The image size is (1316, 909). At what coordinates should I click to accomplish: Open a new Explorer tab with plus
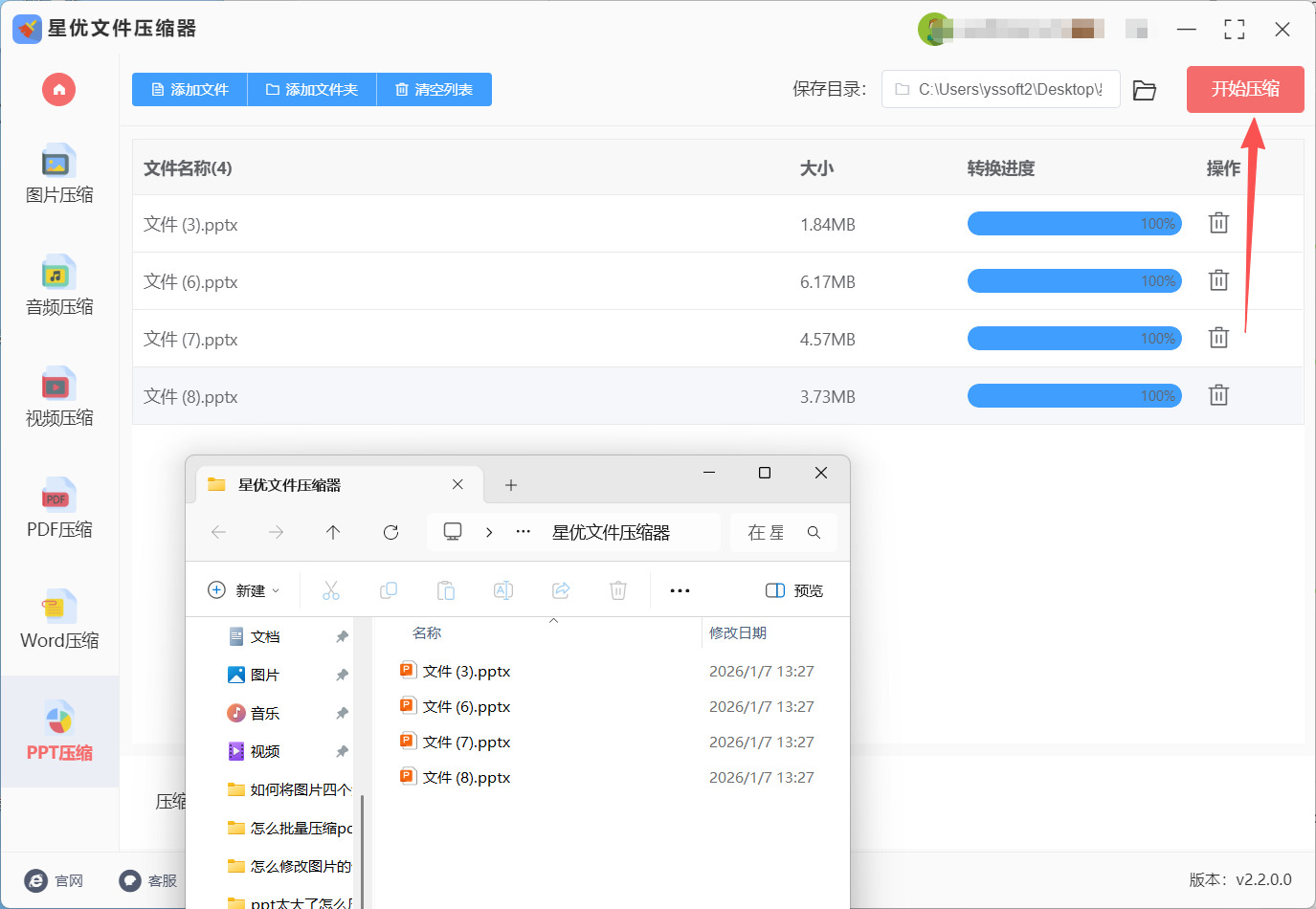pos(511,485)
